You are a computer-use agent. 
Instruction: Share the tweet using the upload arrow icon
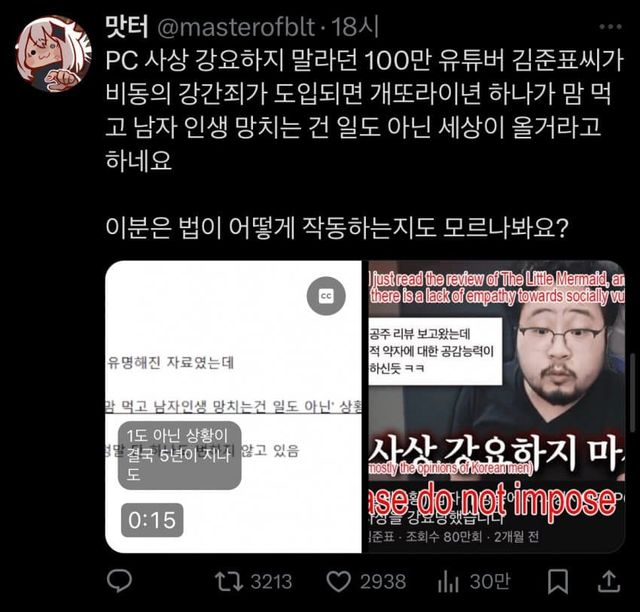(609, 581)
